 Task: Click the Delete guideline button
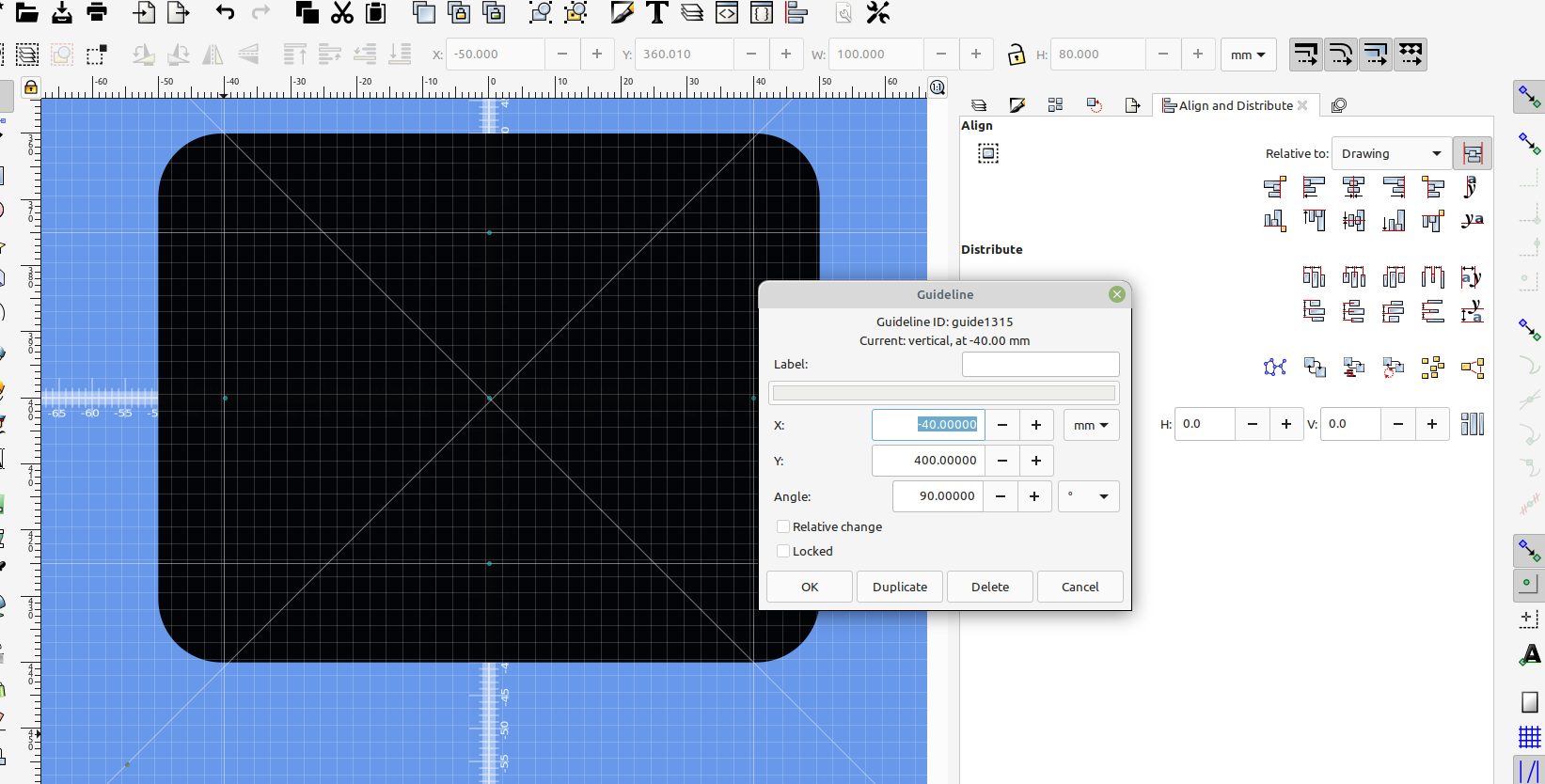tap(989, 587)
